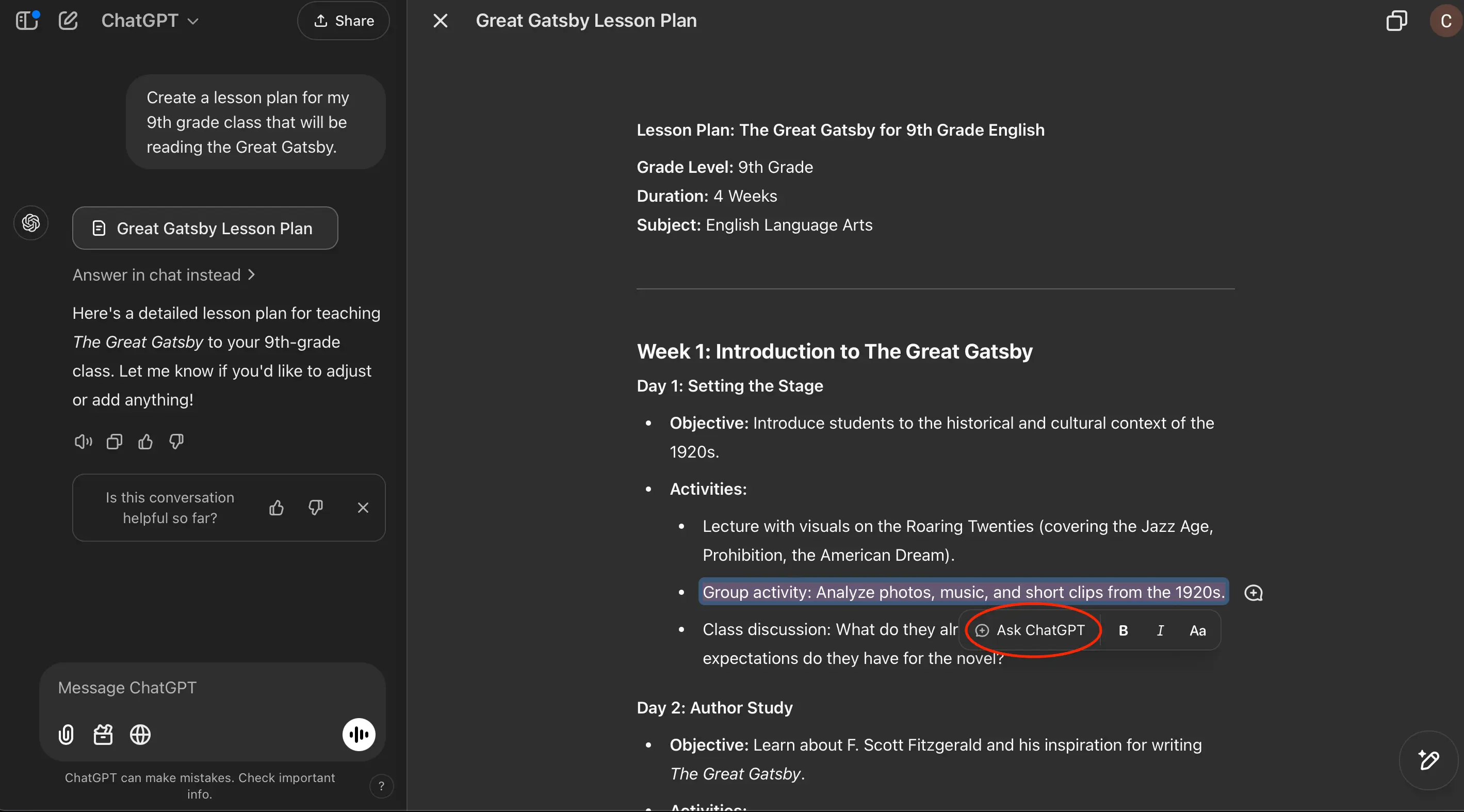Viewport: 1464px width, 812px height.
Task: Open the Aa text style dropdown
Action: point(1197,630)
